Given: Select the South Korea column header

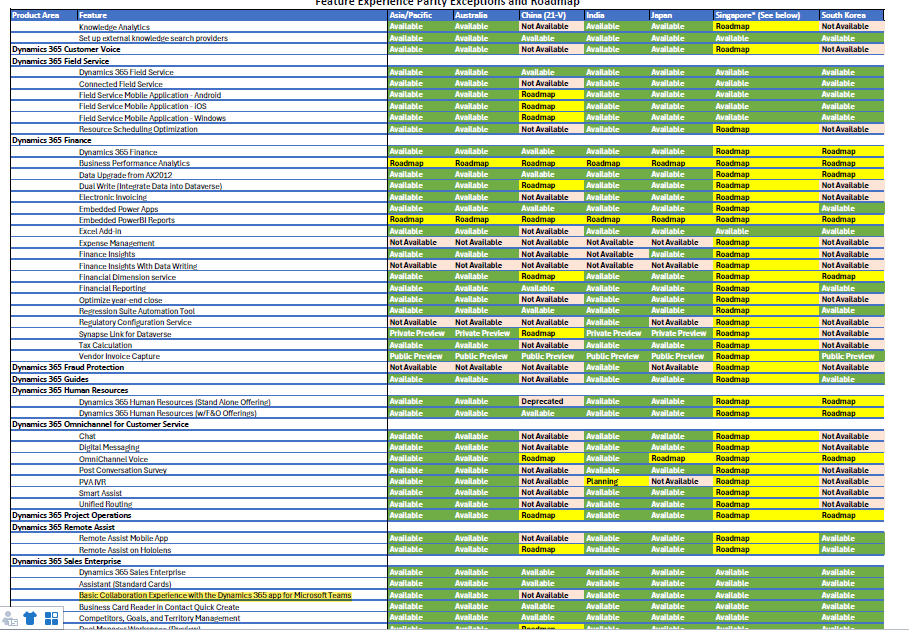Looking at the screenshot, I should pos(852,15).
